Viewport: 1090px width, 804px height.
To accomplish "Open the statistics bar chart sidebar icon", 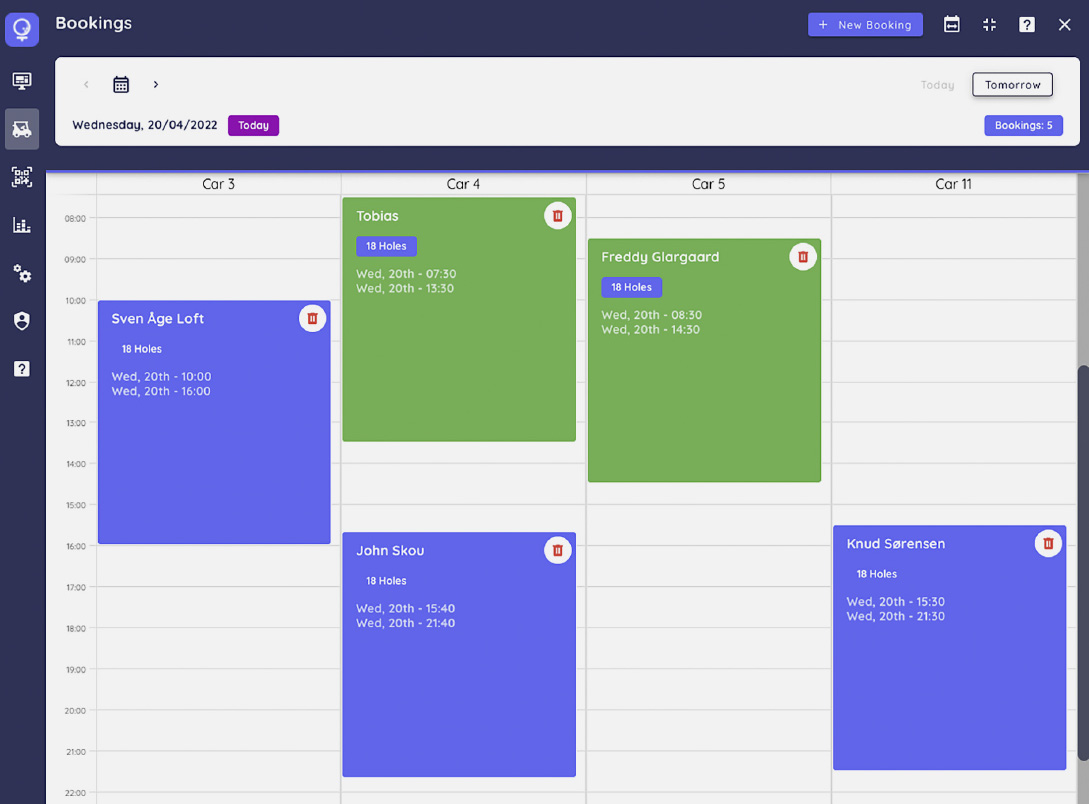I will (x=22, y=225).
